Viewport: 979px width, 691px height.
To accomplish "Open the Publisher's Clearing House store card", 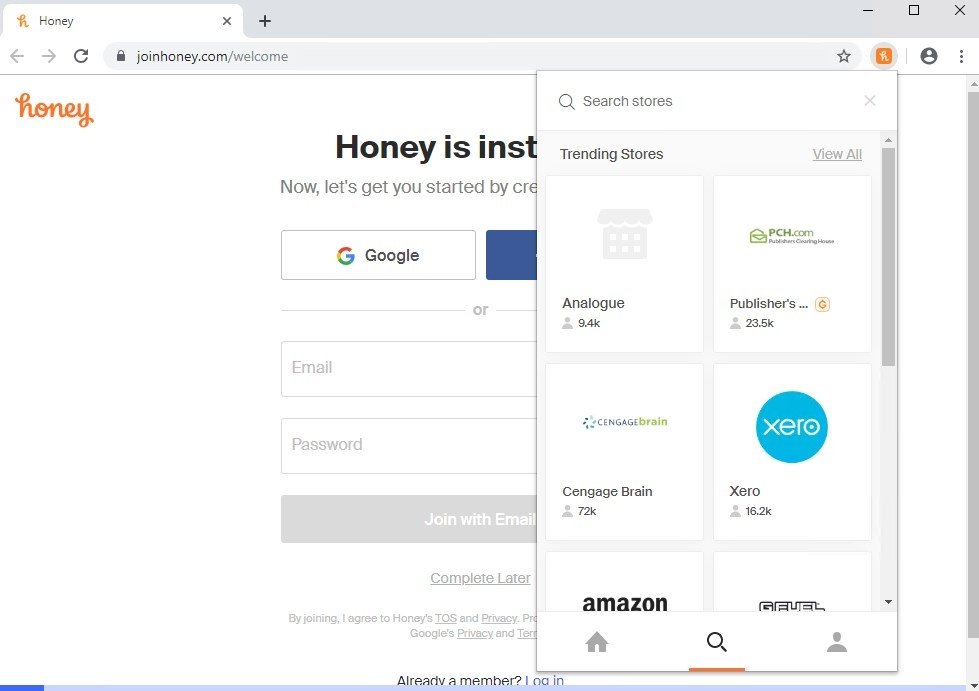I will 792,263.
